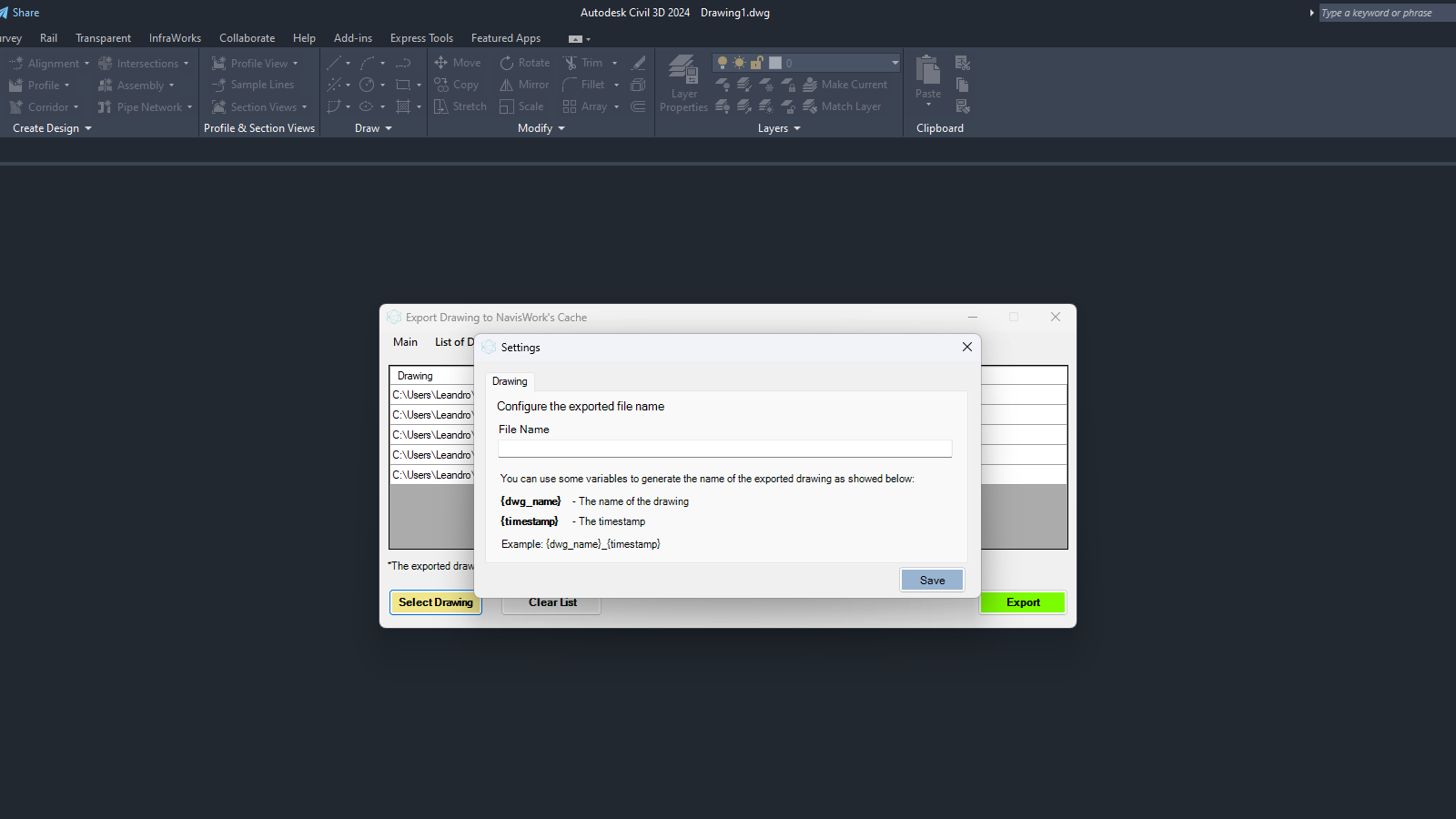
Task: Open the Add-ins ribbon tab
Action: 353,38
